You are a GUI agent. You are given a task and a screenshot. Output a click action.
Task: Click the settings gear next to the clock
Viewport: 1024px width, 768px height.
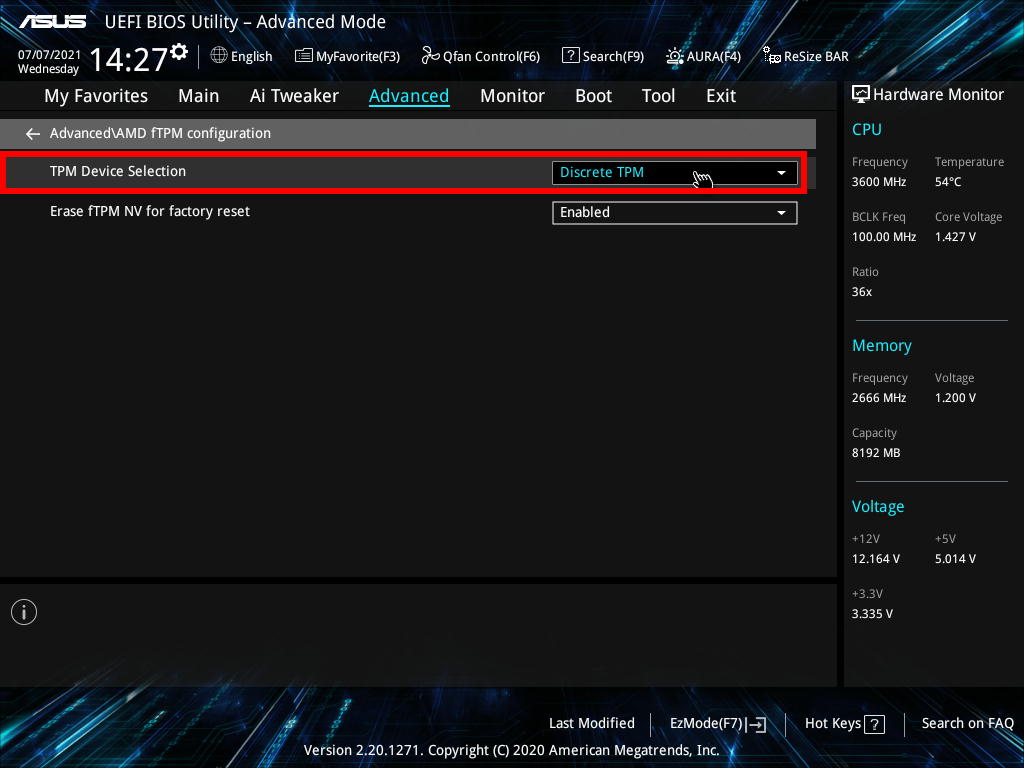pyautogui.click(x=179, y=52)
